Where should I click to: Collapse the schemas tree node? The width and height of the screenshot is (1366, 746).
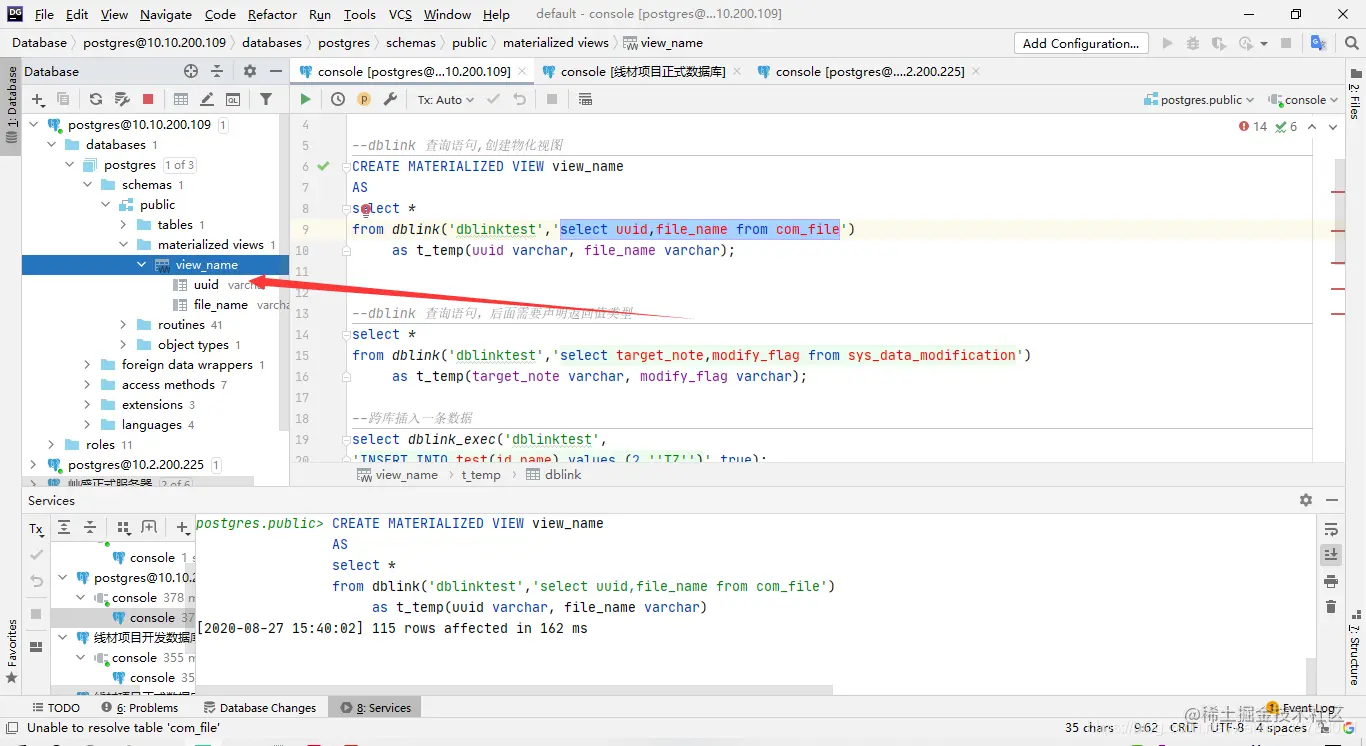pyautogui.click(x=88, y=185)
